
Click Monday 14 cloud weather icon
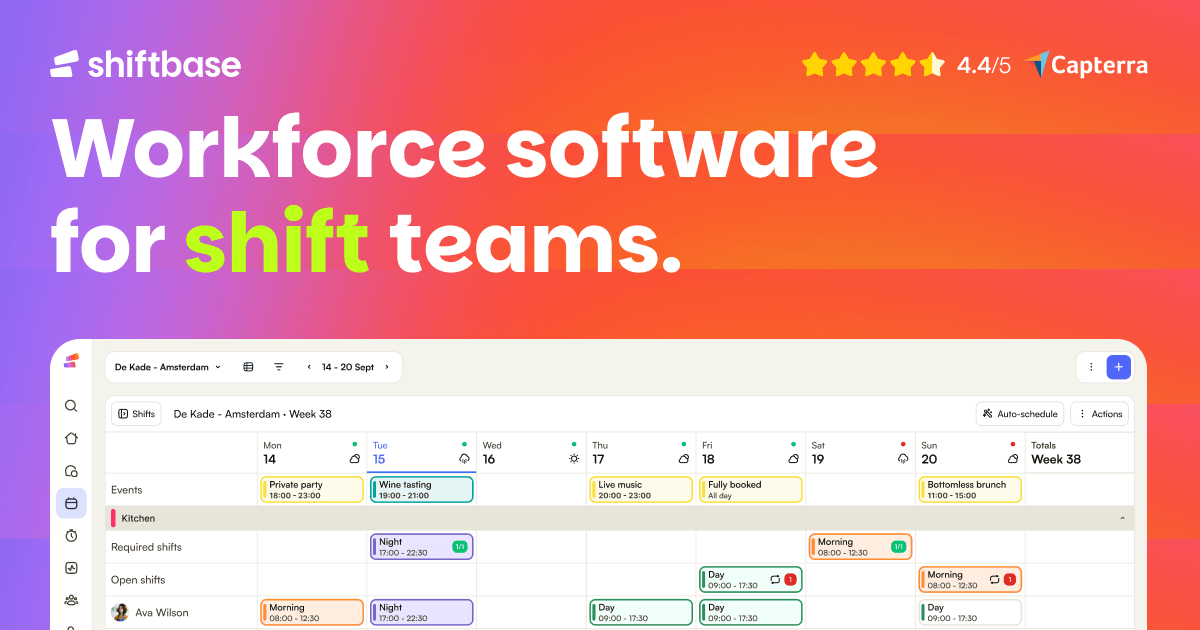tap(354, 459)
